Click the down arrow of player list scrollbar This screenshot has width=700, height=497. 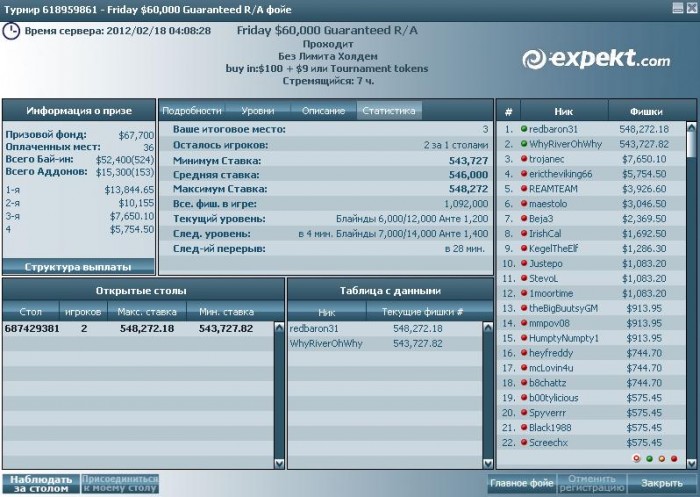(692, 464)
